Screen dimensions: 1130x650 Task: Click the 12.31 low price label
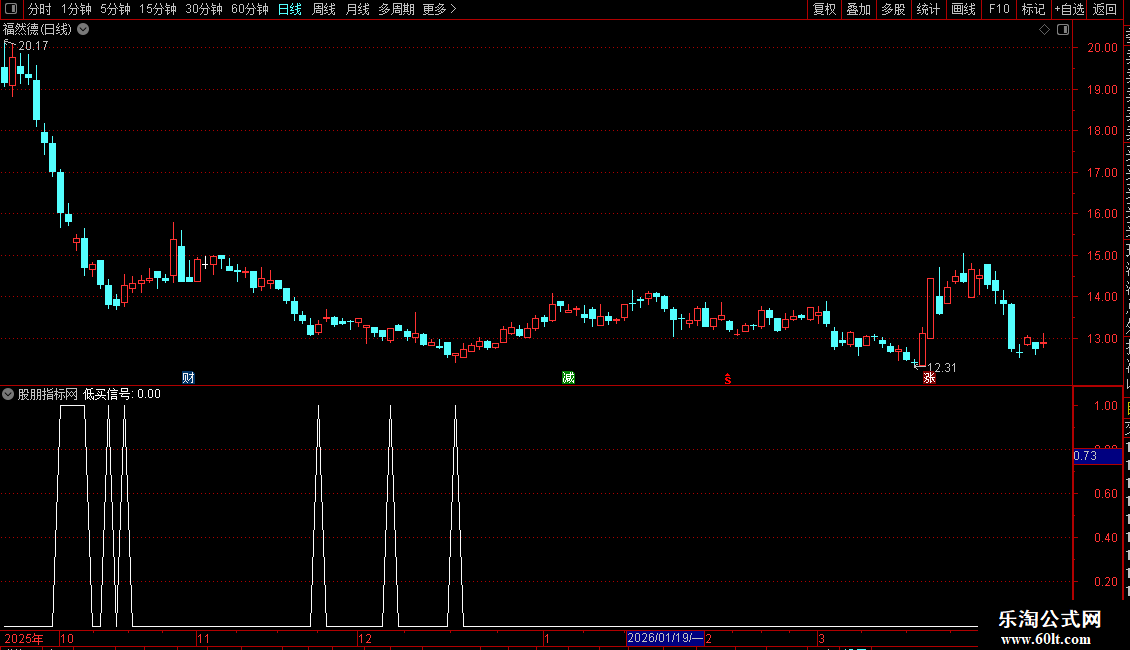[x=942, y=368]
